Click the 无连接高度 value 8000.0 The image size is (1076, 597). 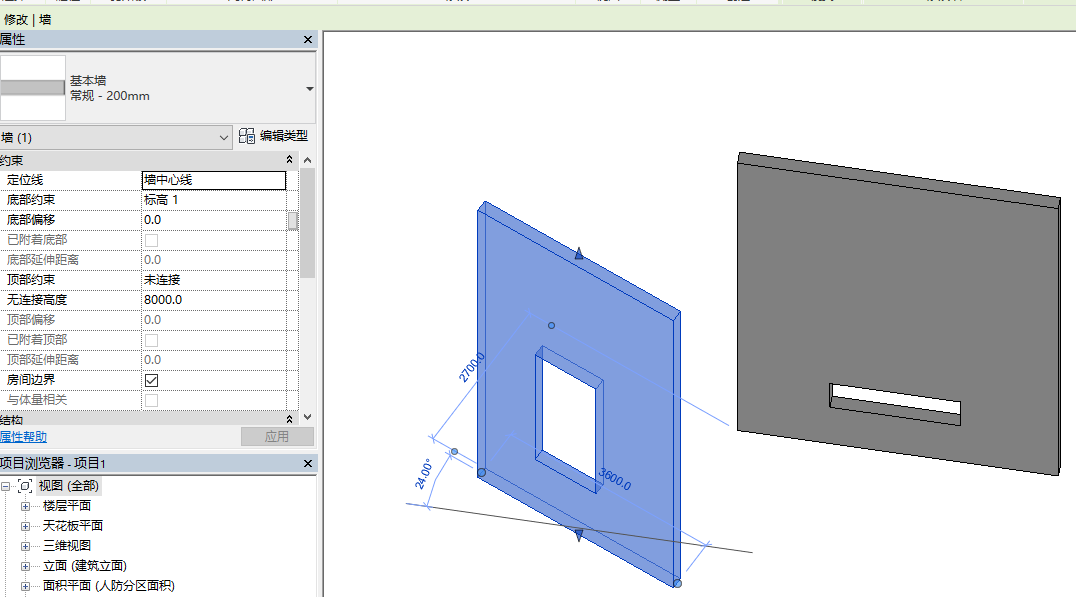[x=213, y=300]
